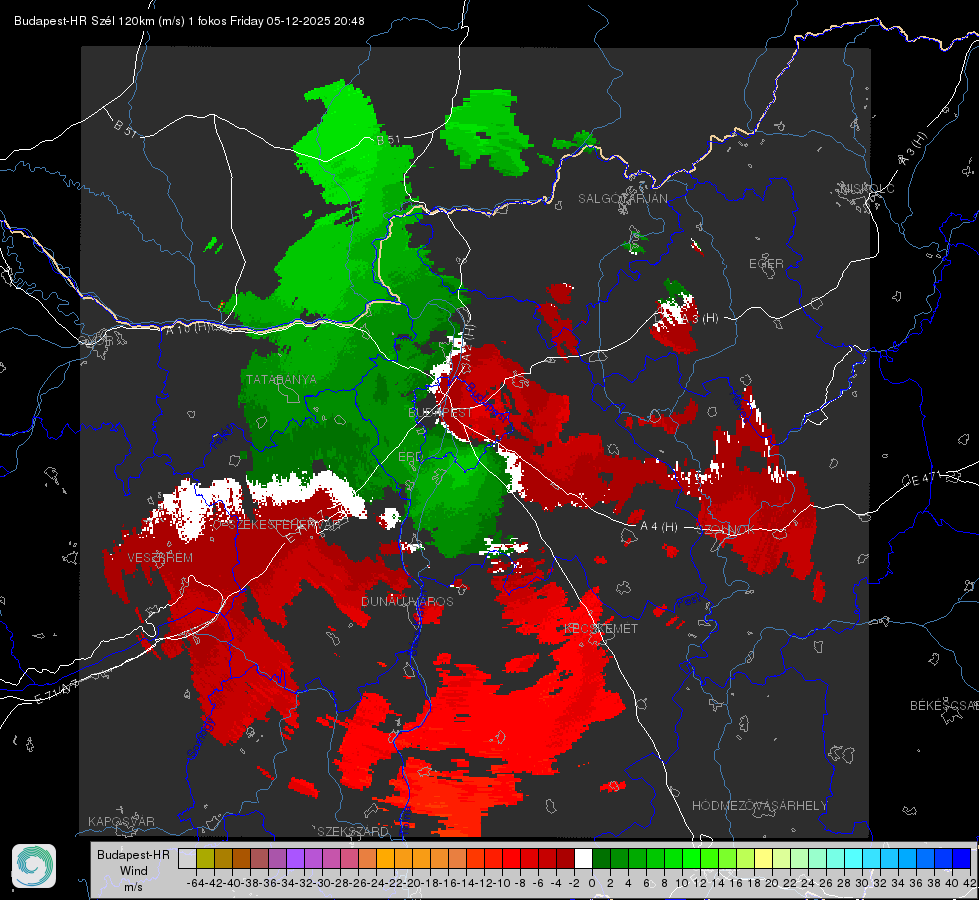Viewport: 979px width, 900px height.
Task: Select the white swatch between -2 and 0
Action: pos(583,858)
